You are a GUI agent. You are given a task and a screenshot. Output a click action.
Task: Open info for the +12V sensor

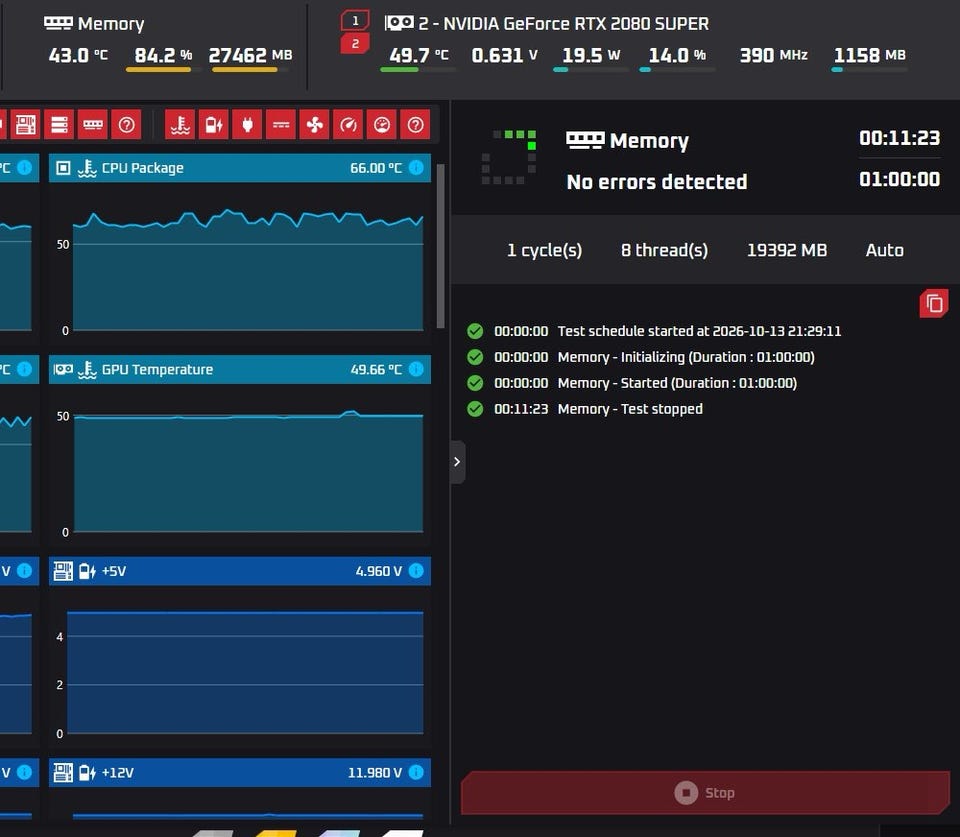416,772
